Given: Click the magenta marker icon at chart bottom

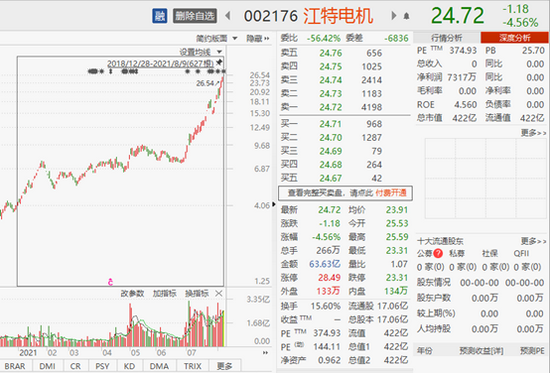Looking at the screenshot, I should coord(110,281).
